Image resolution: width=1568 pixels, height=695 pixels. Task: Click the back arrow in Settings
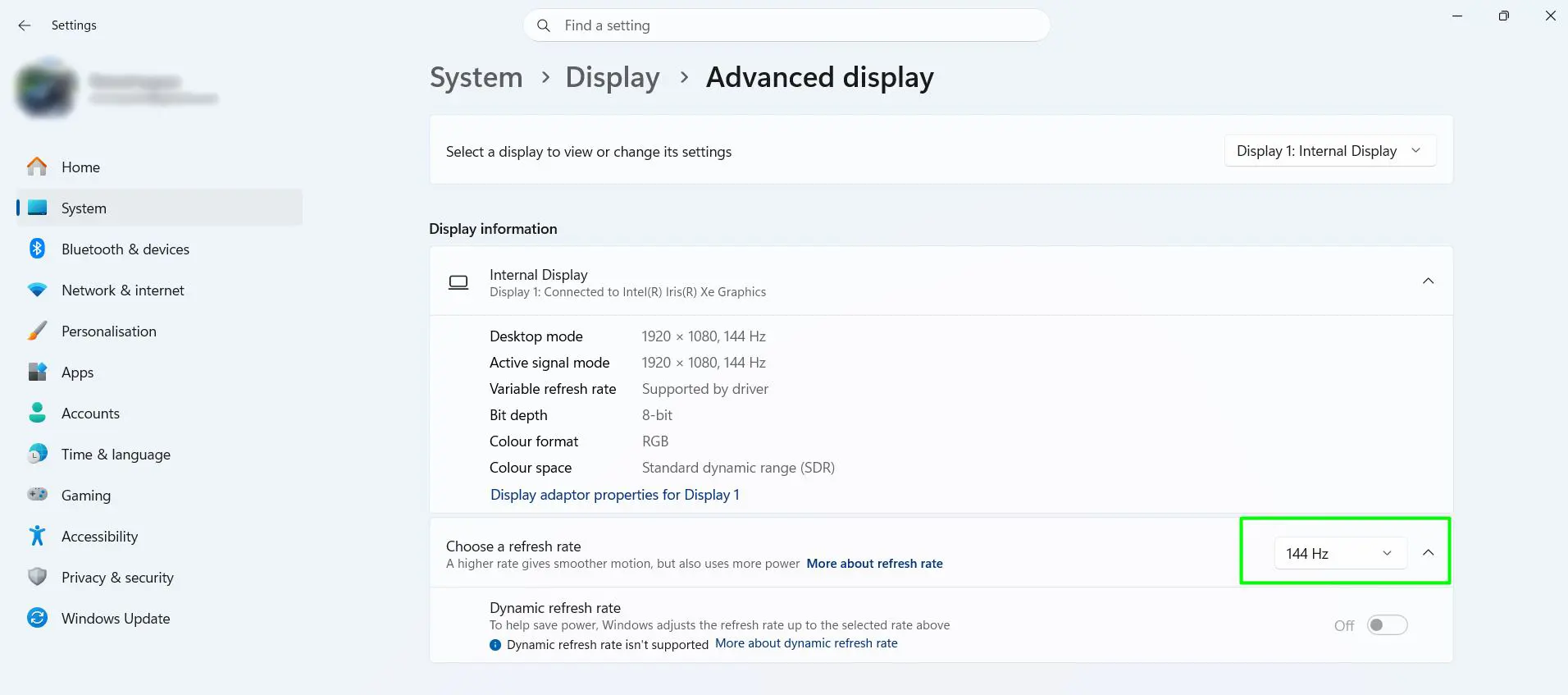tap(25, 25)
